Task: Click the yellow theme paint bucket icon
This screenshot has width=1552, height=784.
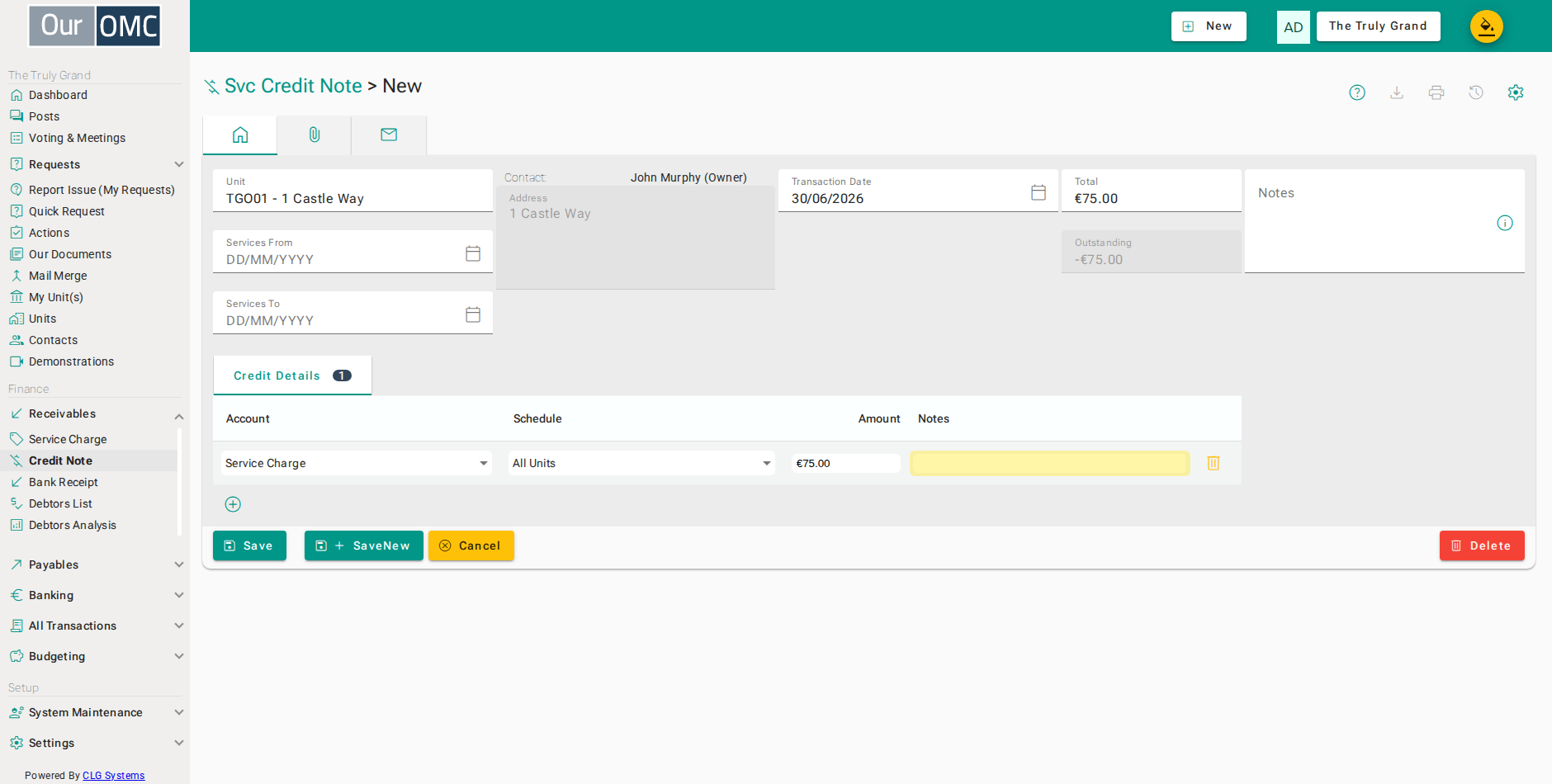Action: click(1487, 26)
